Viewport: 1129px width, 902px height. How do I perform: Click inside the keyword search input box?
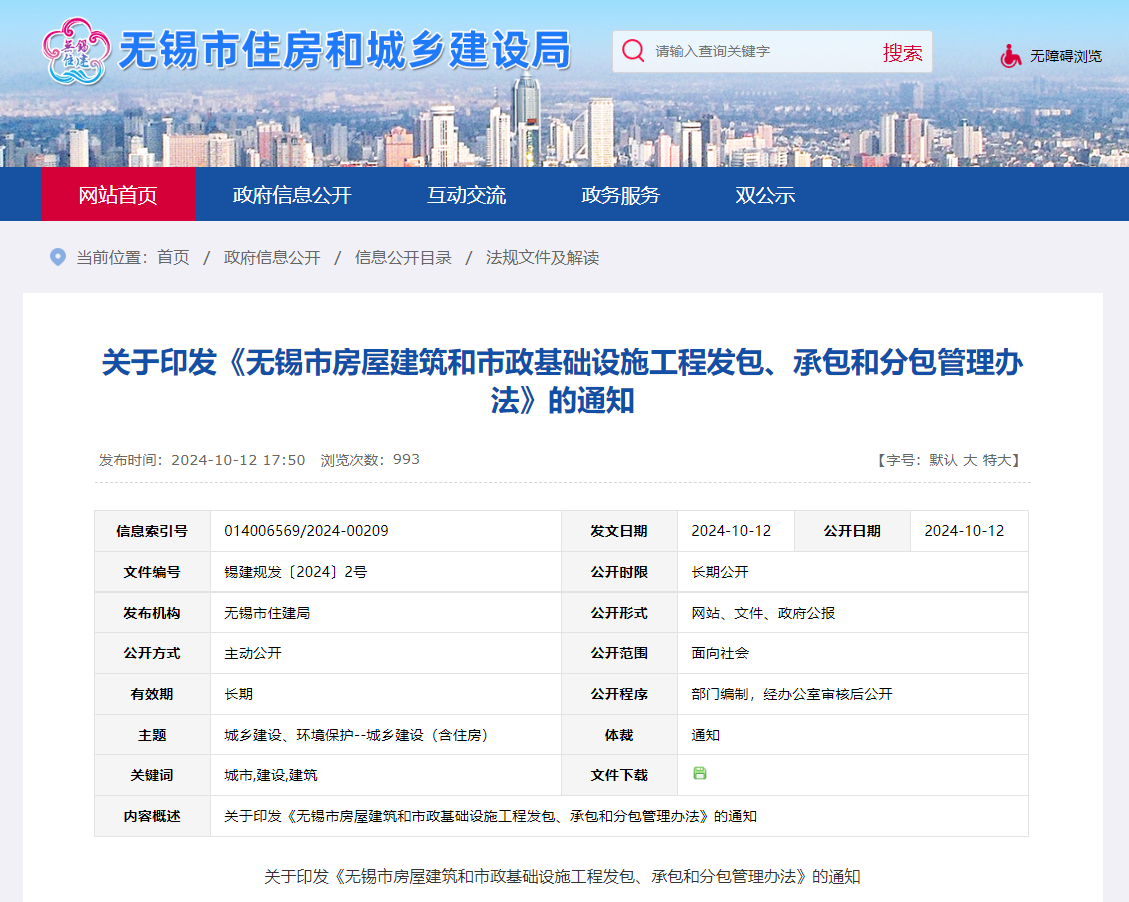(x=760, y=51)
